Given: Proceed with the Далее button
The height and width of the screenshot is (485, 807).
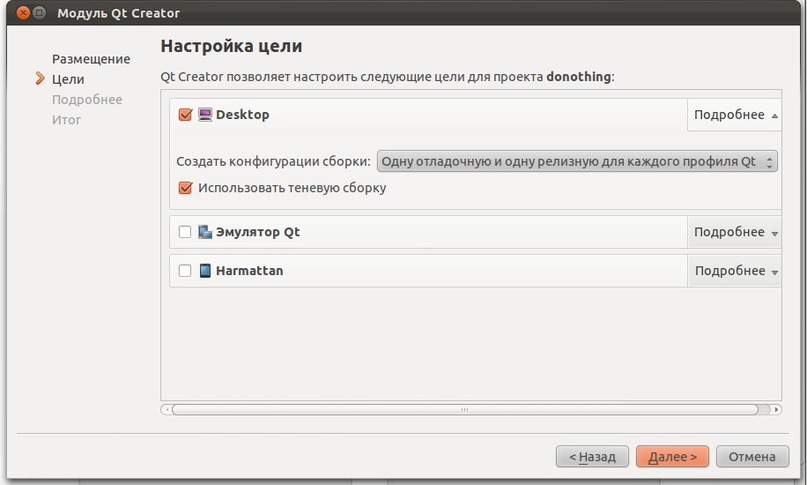Looking at the screenshot, I should 672,457.
